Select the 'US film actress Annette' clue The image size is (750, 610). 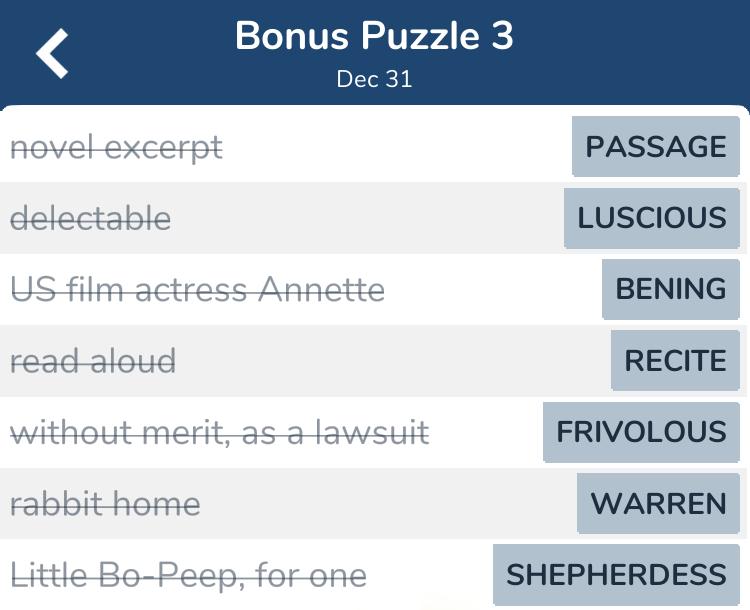pyautogui.click(x=197, y=290)
